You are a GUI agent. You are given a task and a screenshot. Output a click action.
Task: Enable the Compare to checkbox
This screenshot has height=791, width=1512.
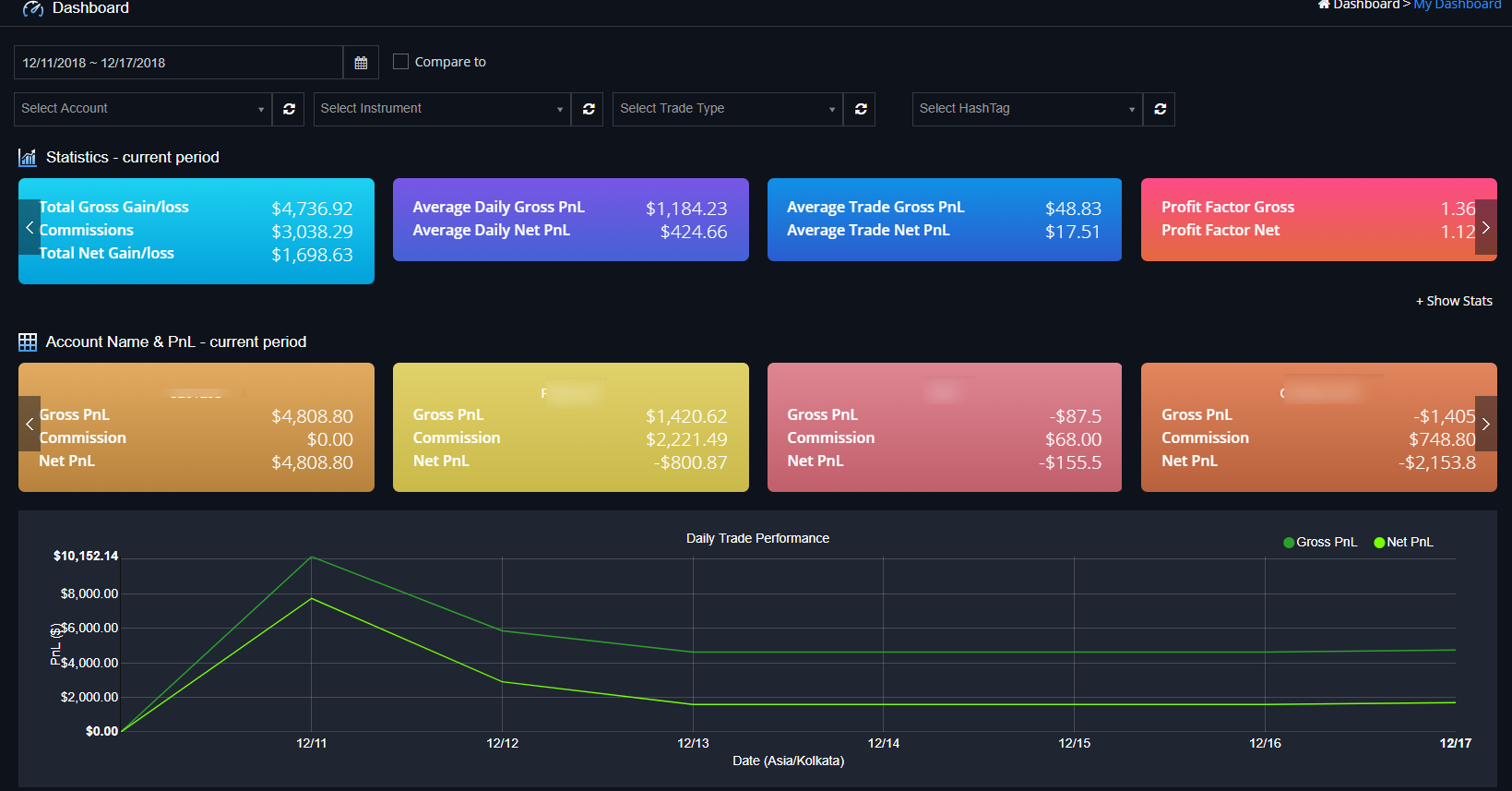coord(400,62)
